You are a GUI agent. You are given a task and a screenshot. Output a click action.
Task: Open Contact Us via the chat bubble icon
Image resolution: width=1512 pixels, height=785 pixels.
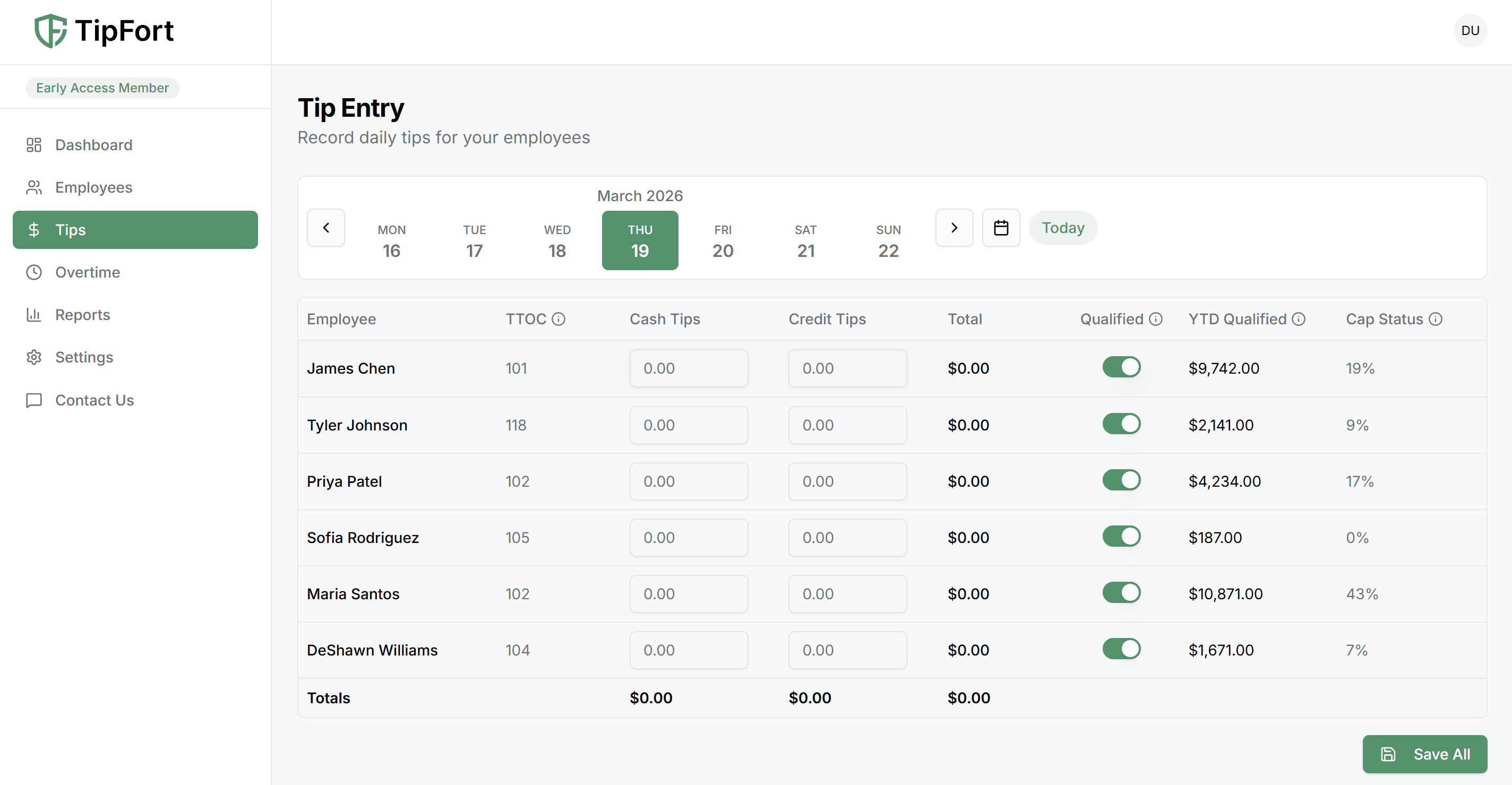[34, 400]
